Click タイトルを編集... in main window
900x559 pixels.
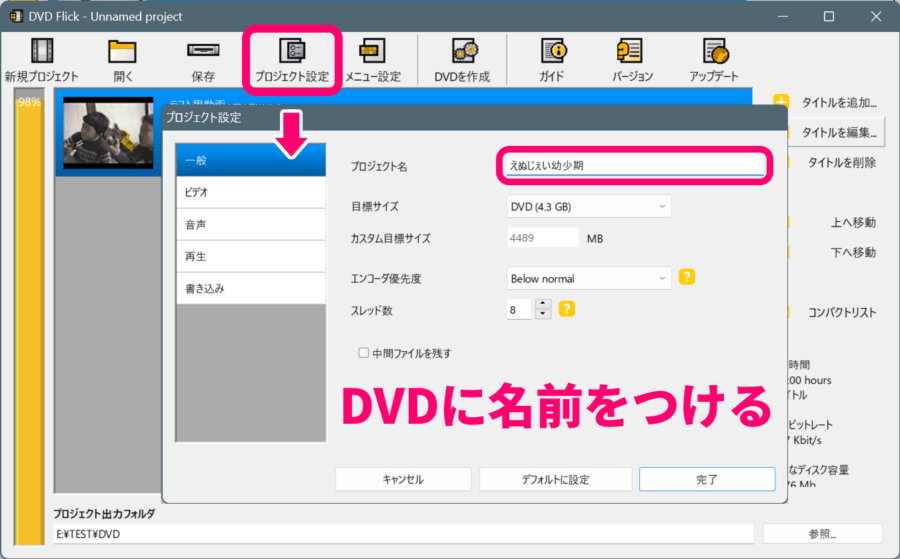click(x=837, y=133)
